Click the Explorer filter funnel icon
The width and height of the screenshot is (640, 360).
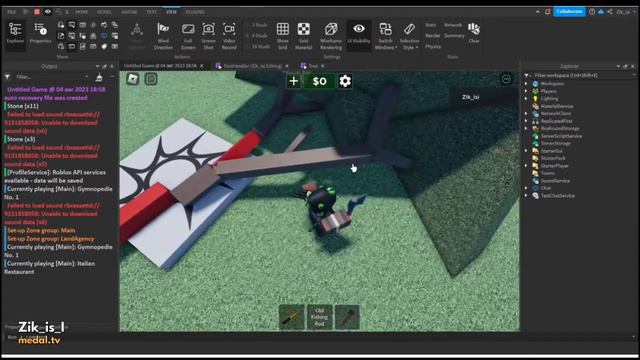coord(527,76)
